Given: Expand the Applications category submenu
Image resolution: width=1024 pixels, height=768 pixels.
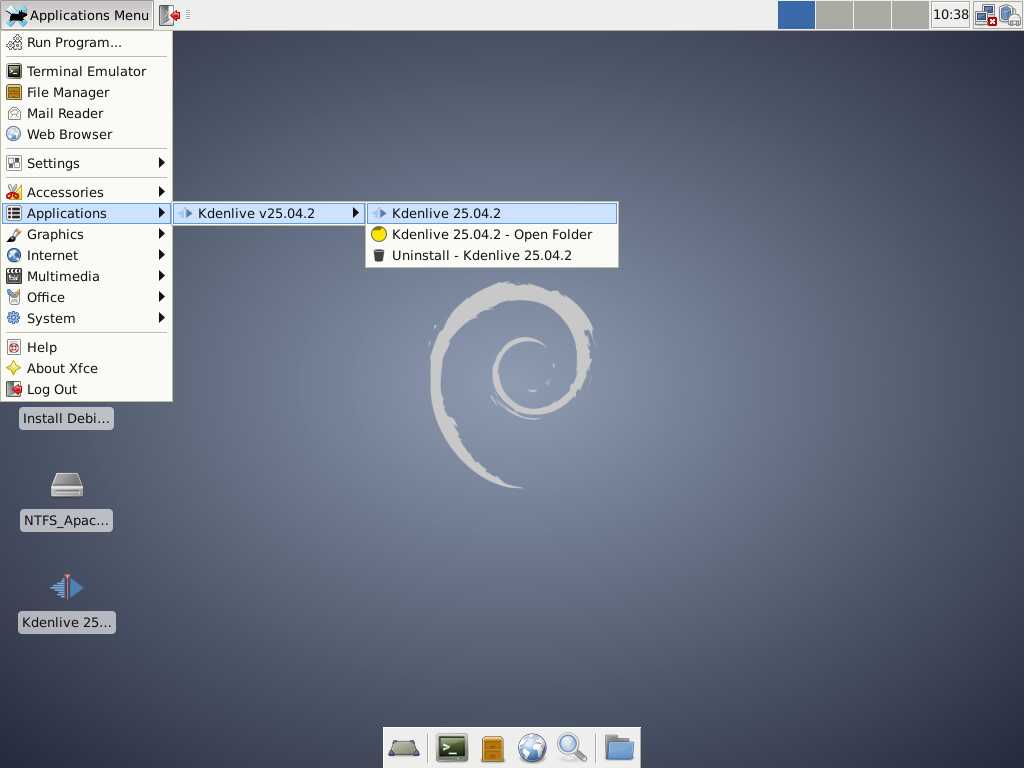Looking at the screenshot, I should (x=86, y=213).
